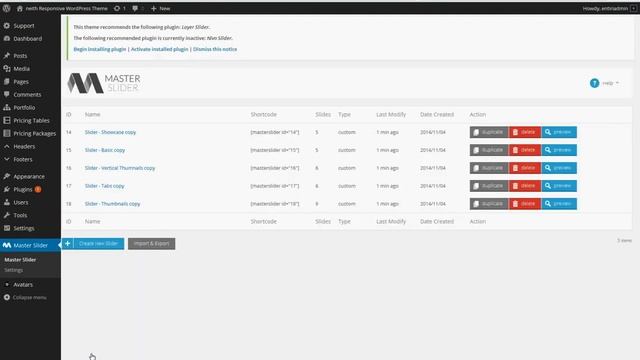Duplicate the Slider - Showcase copy
The image size is (640, 360).
pos(489,132)
